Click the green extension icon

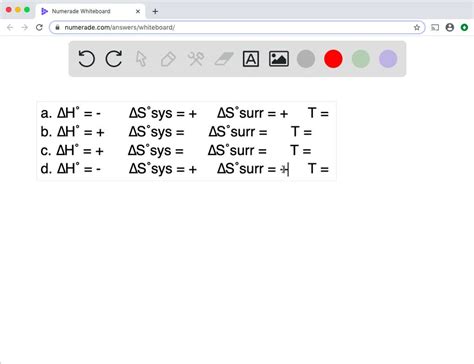click(464, 27)
